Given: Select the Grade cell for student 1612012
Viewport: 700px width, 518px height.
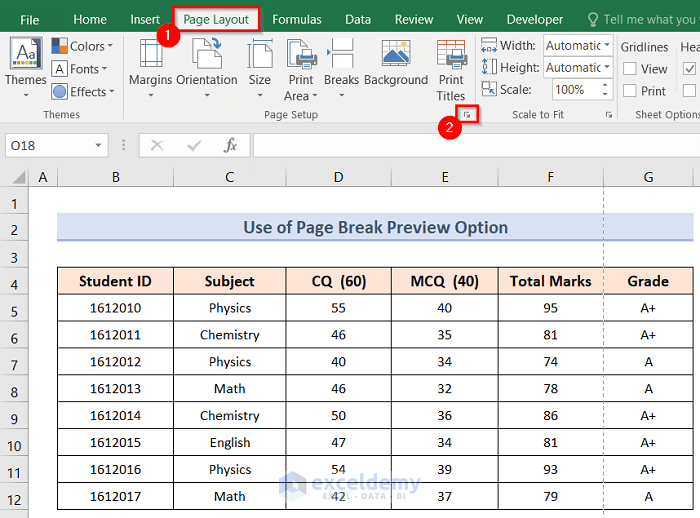Looking at the screenshot, I should [648, 362].
